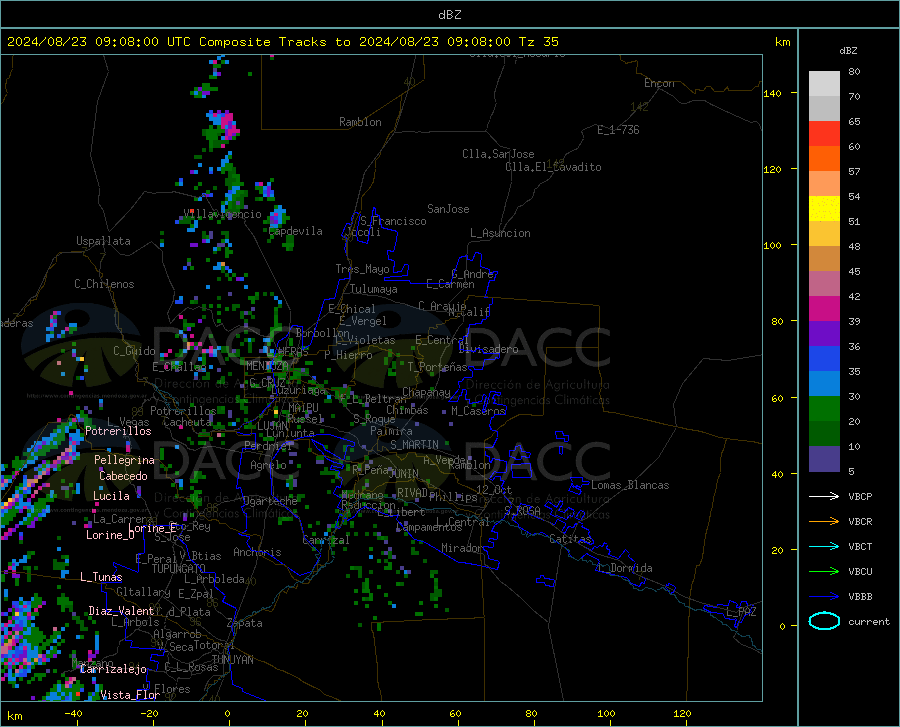The width and height of the screenshot is (900, 727).
Task: Click the Catitas map label
Action: tap(570, 539)
